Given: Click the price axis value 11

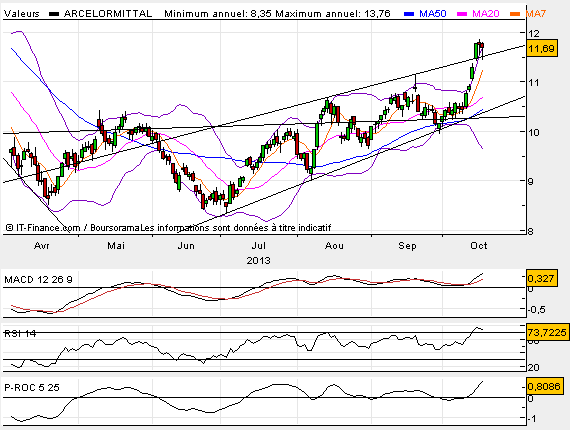Looking at the screenshot, I should coord(534,83).
